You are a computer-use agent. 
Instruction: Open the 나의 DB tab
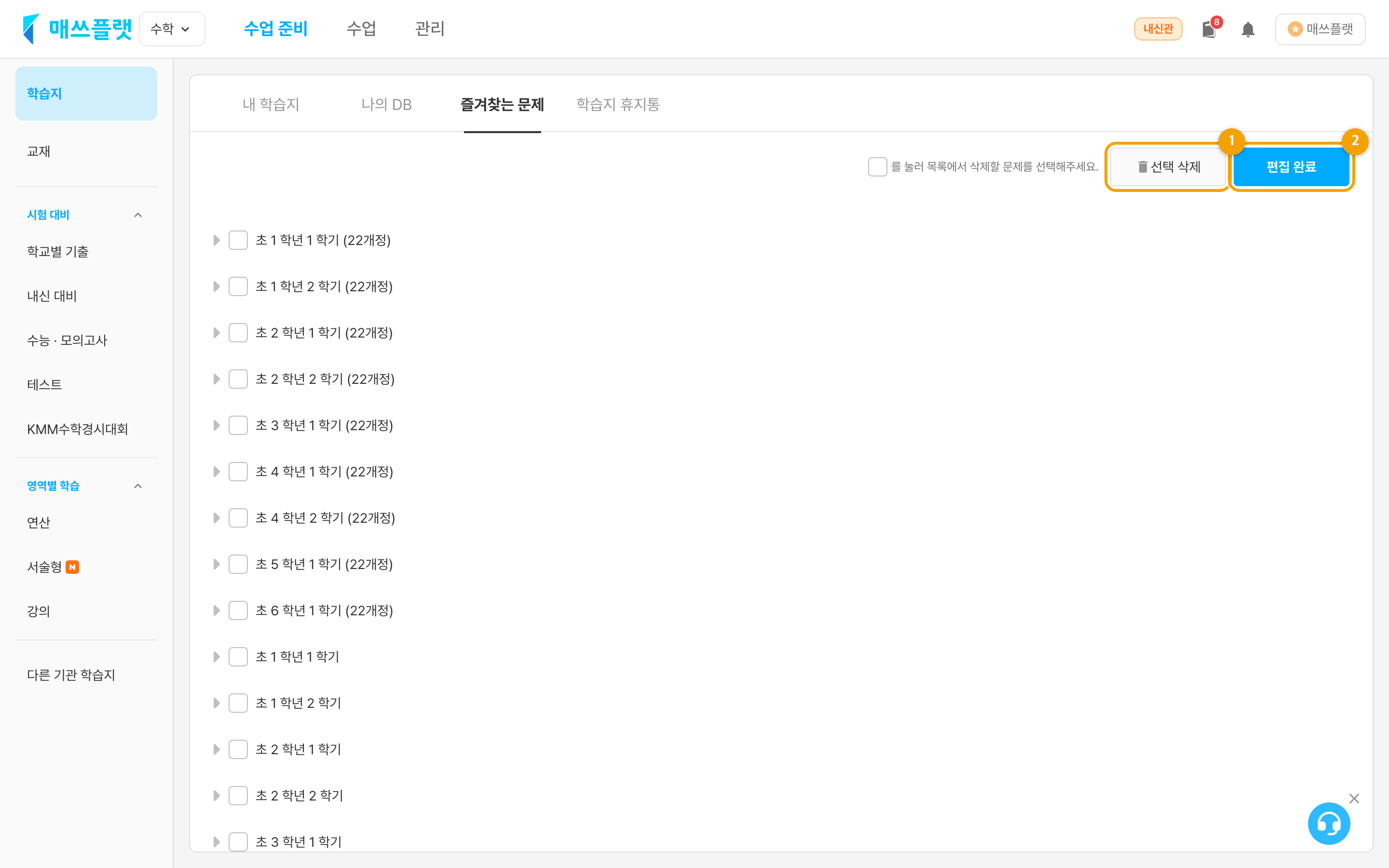pyautogui.click(x=386, y=105)
